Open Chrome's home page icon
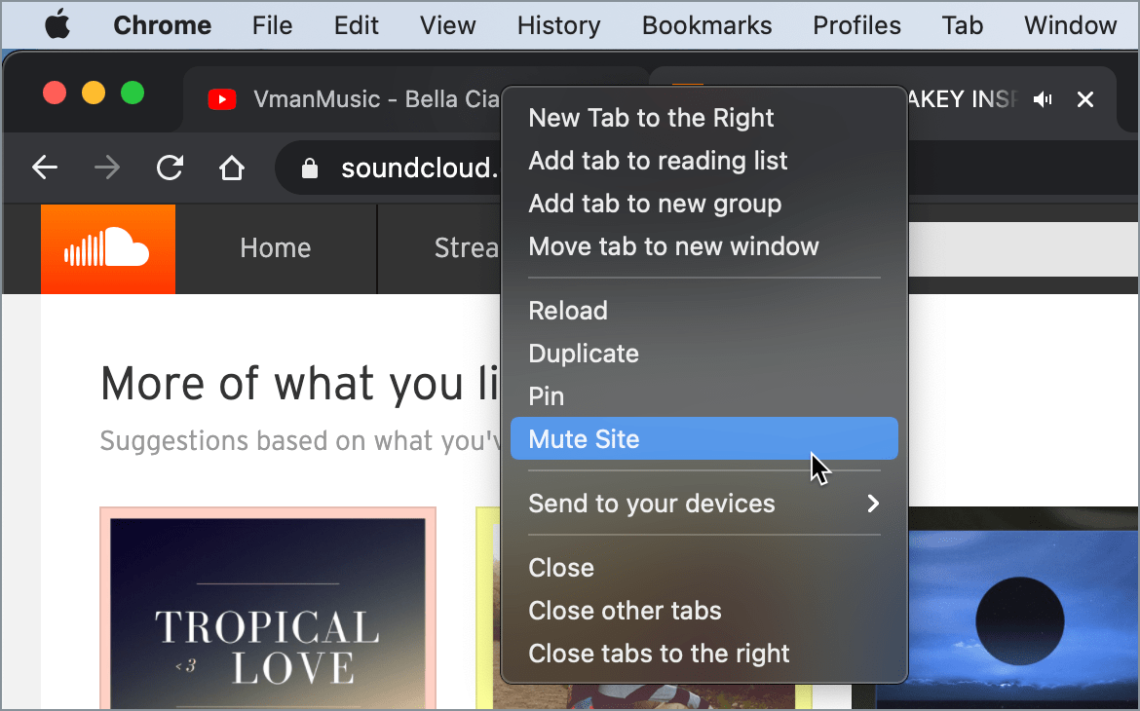The image size is (1140, 711). point(231,168)
